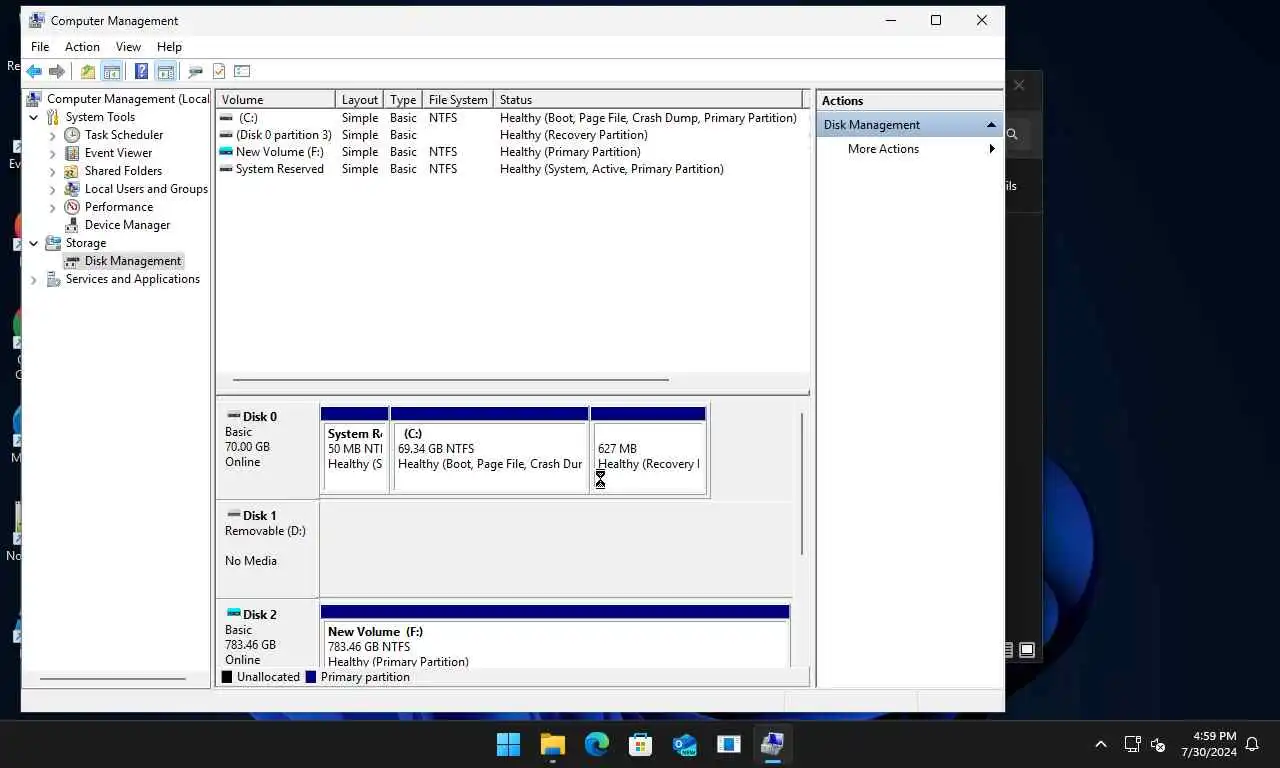
Task: Click the blue question mark Help toolbar icon
Action: click(141, 72)
